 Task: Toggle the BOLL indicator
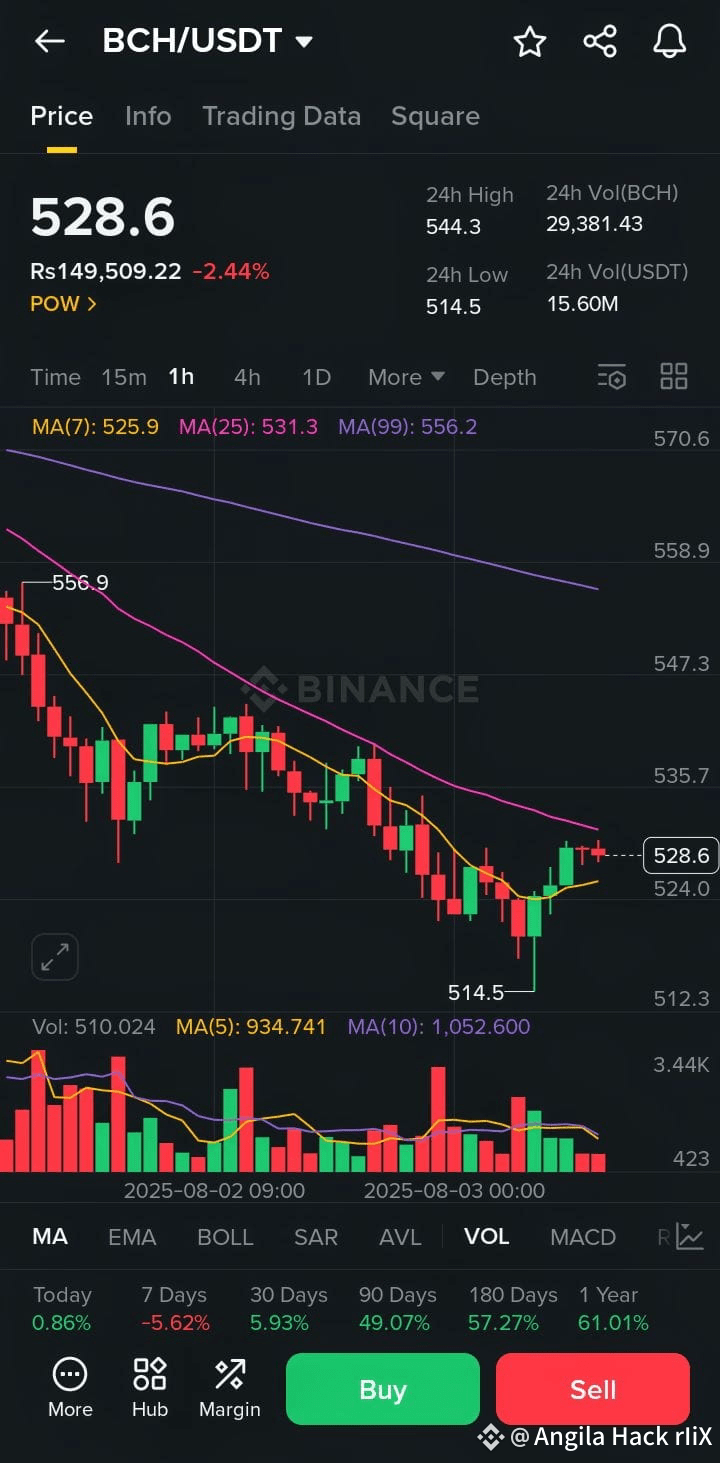(x=225, y=1236)
